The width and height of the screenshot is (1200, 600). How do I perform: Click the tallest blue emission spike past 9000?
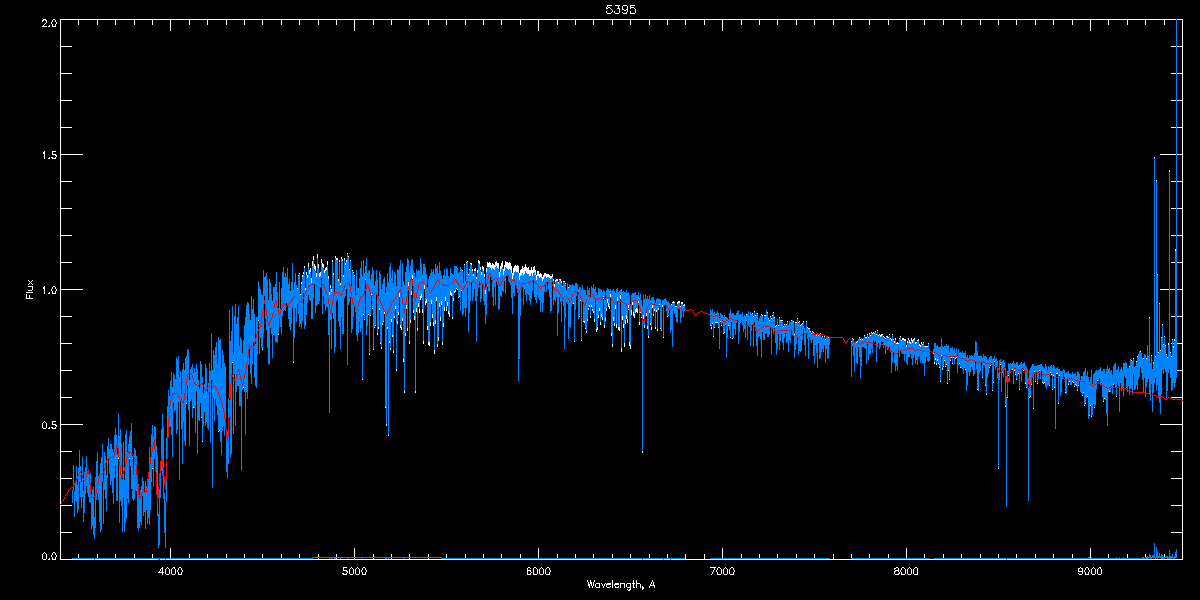[1155, 260]
